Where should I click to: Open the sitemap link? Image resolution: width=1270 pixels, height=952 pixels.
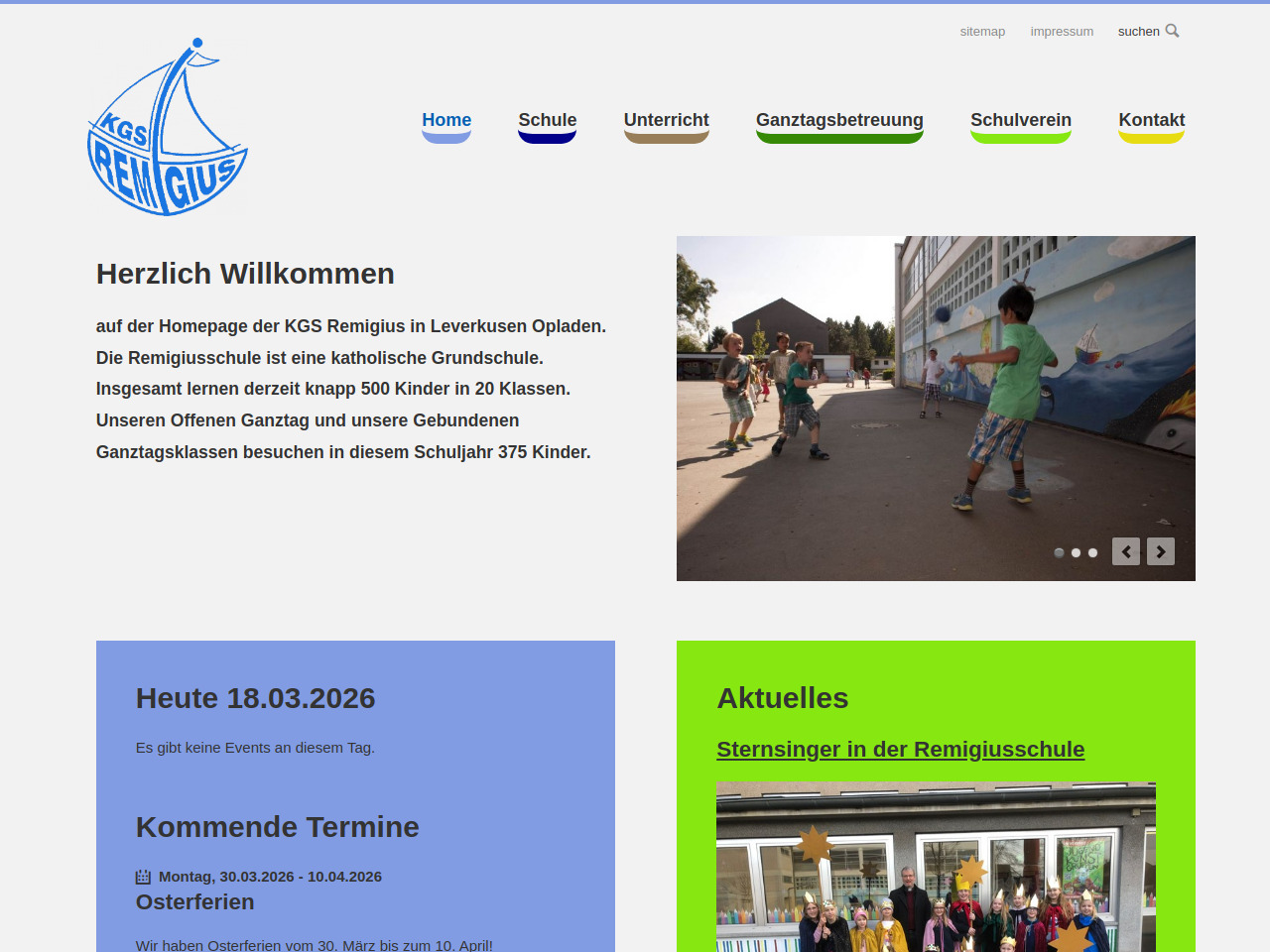click(x=982, y=32)
